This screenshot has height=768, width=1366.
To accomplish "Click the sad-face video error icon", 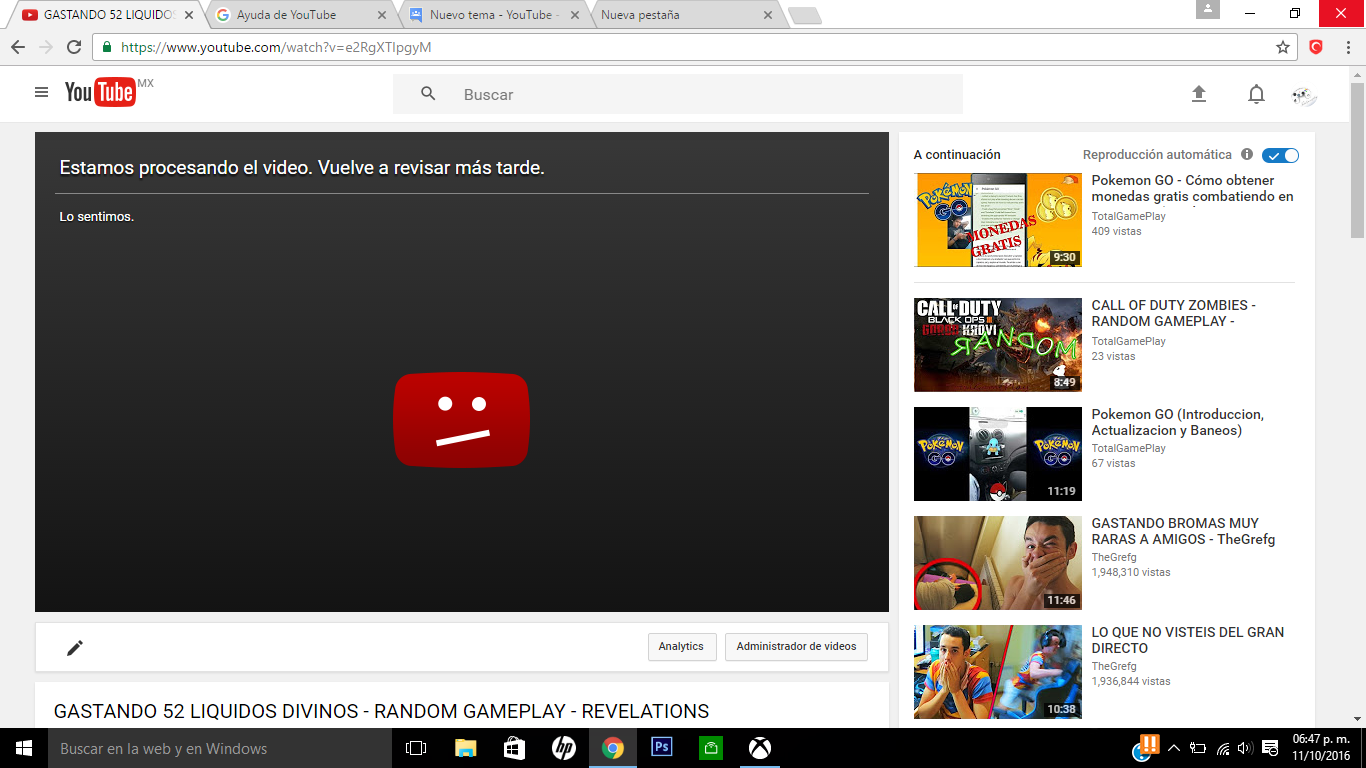I will click(x=461, y=419).
